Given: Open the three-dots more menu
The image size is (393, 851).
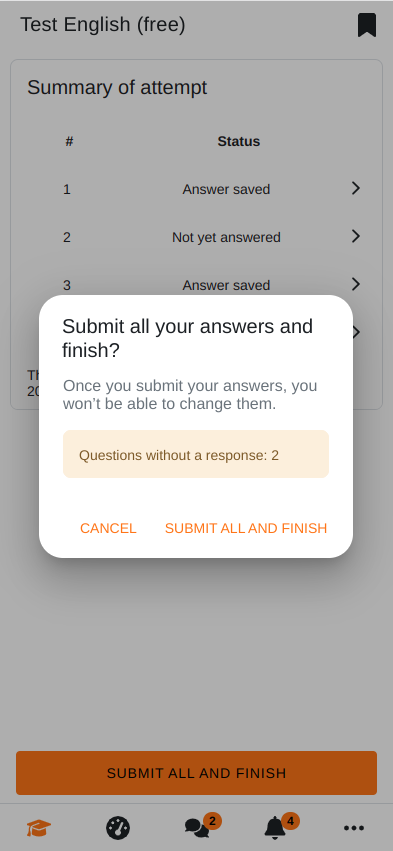Looking at the screenshot, I should click(x=354, y=828).
